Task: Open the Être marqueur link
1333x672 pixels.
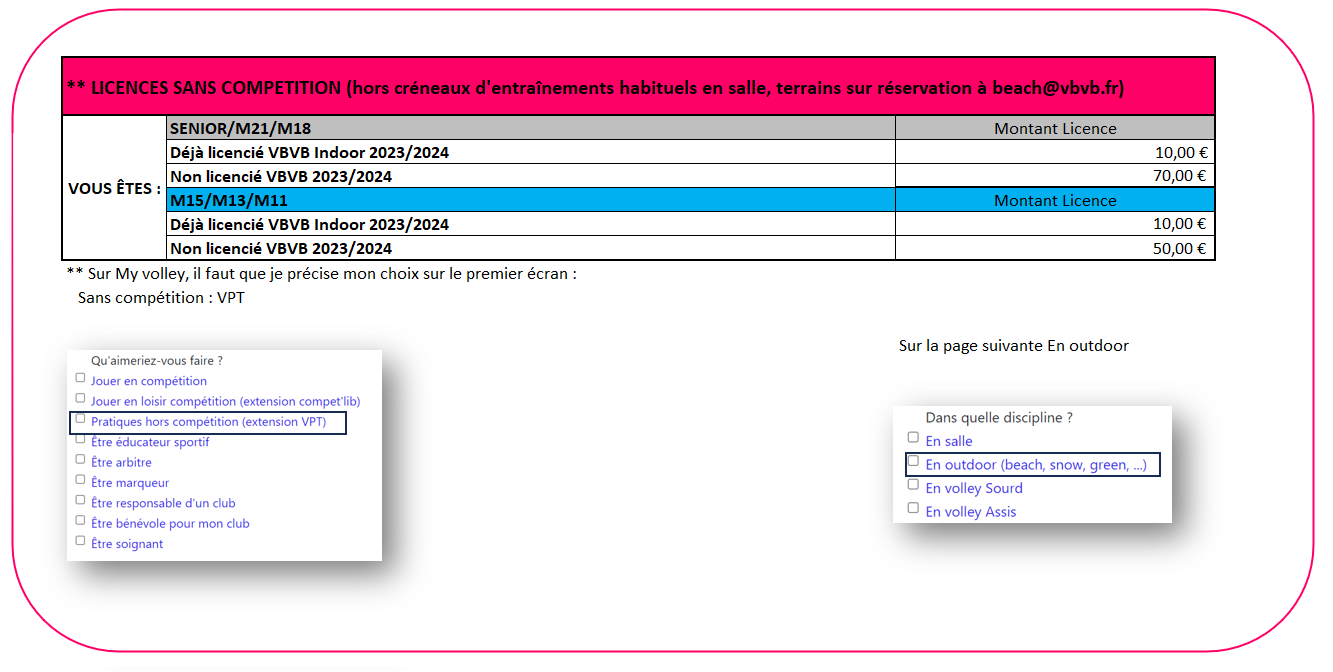Action: (130, 483)
